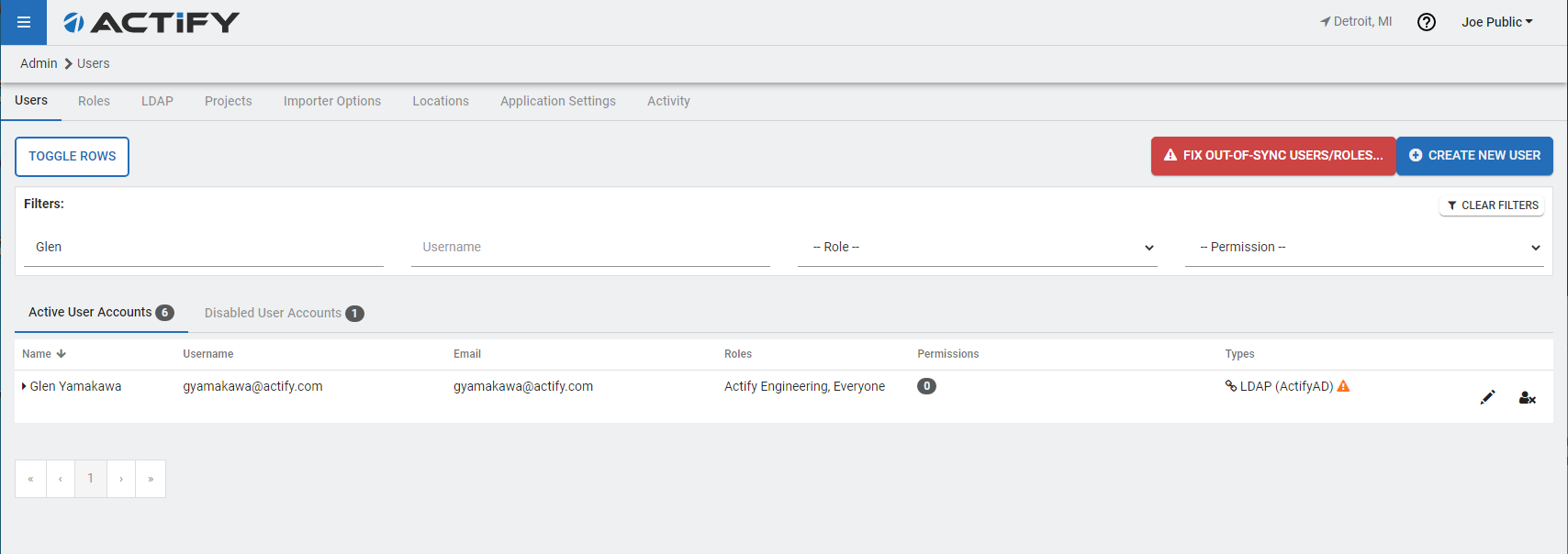Click the name filter field containing Glen
The width and height of the screenshot is (1568, 554).
pos(204,247)
